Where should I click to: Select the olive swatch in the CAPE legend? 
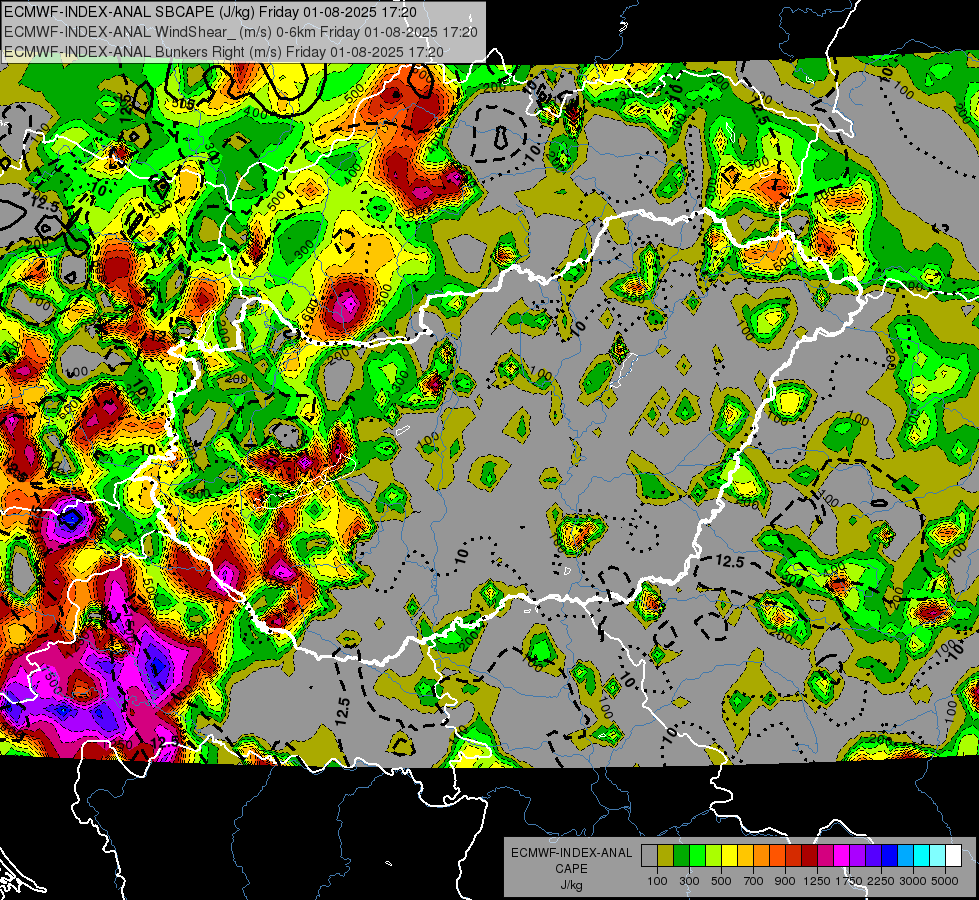point(665,856)
